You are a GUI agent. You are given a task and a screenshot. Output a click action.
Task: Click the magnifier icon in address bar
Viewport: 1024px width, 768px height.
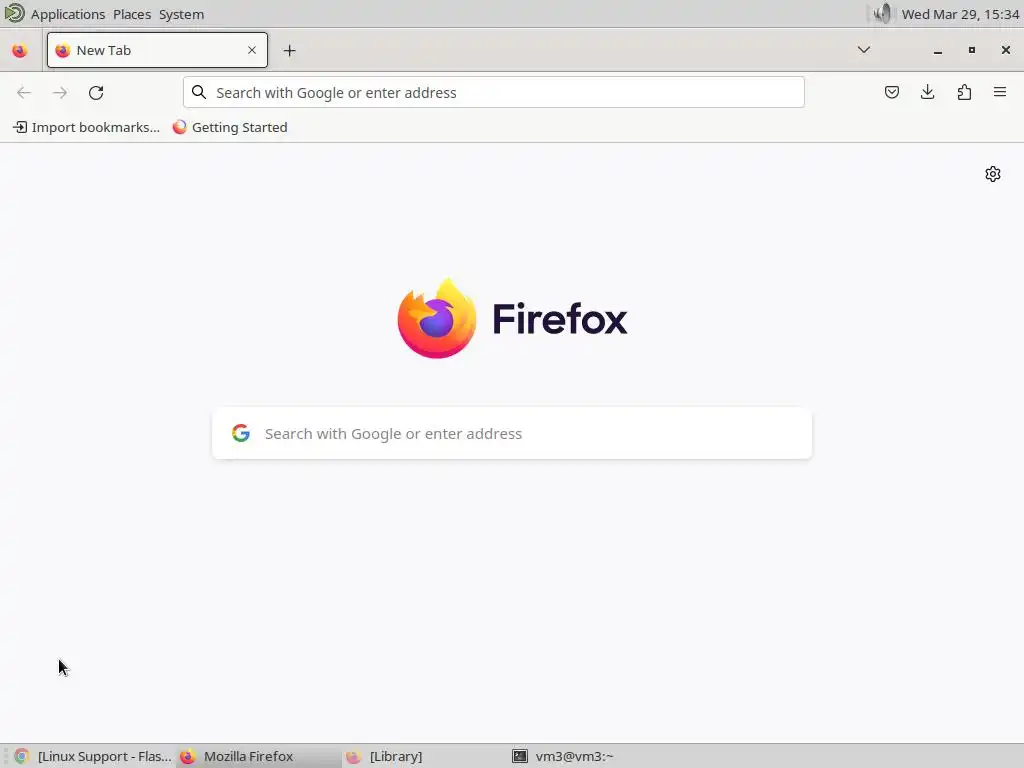(x=199, y=92)
